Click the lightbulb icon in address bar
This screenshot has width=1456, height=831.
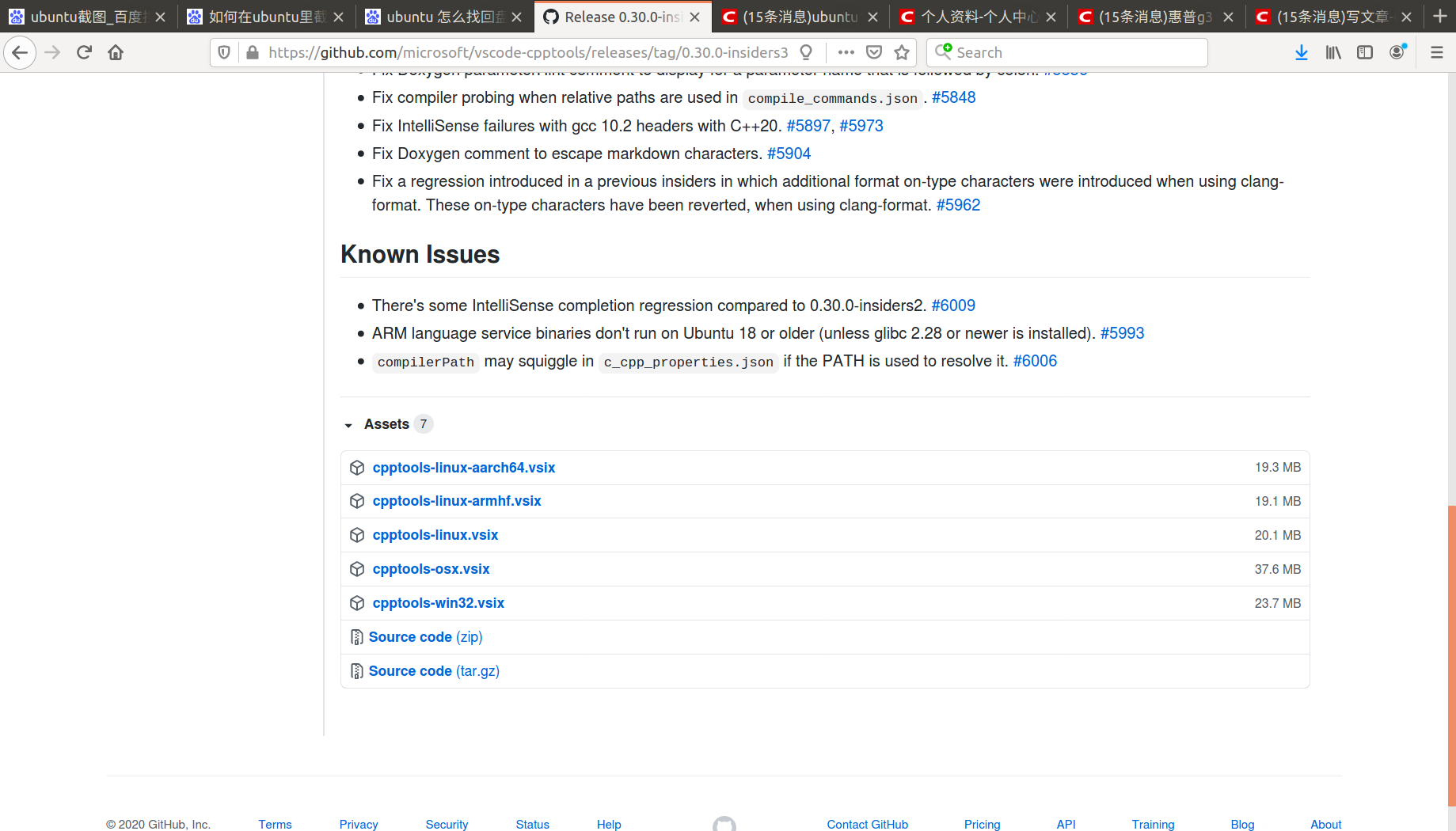click(x=806, y=52)
